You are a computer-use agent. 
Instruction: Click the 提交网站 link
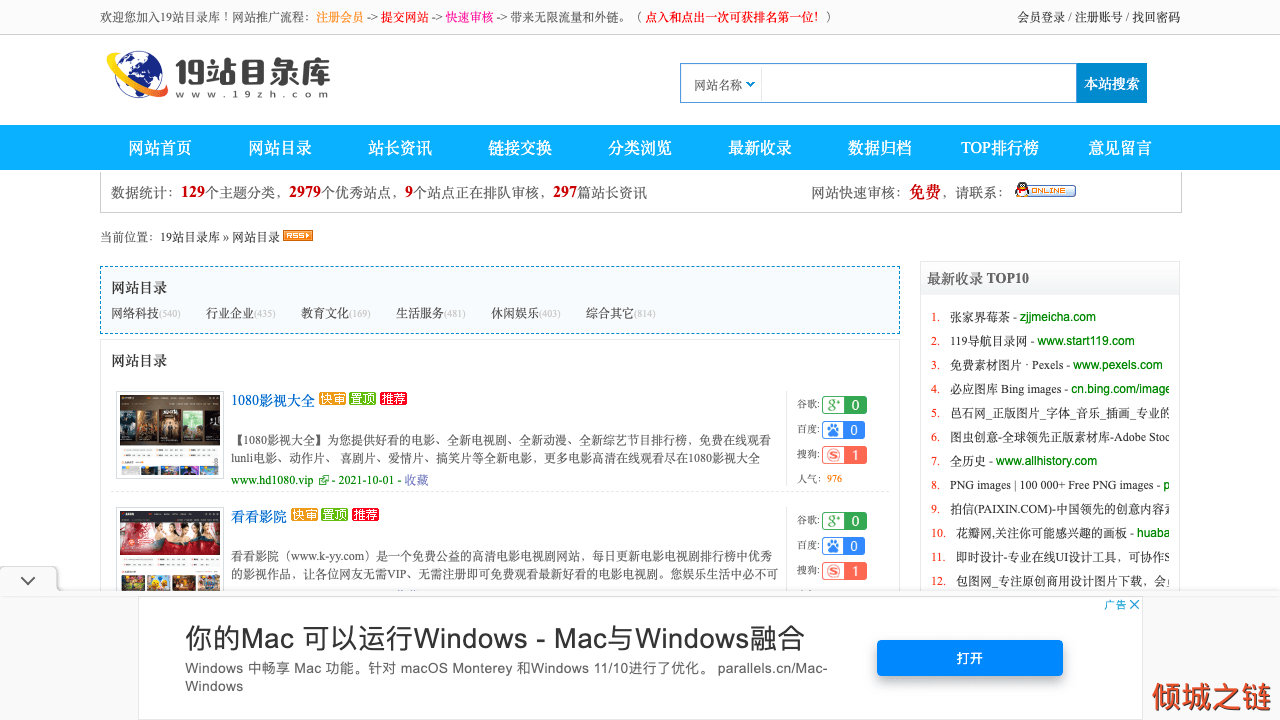405,17
